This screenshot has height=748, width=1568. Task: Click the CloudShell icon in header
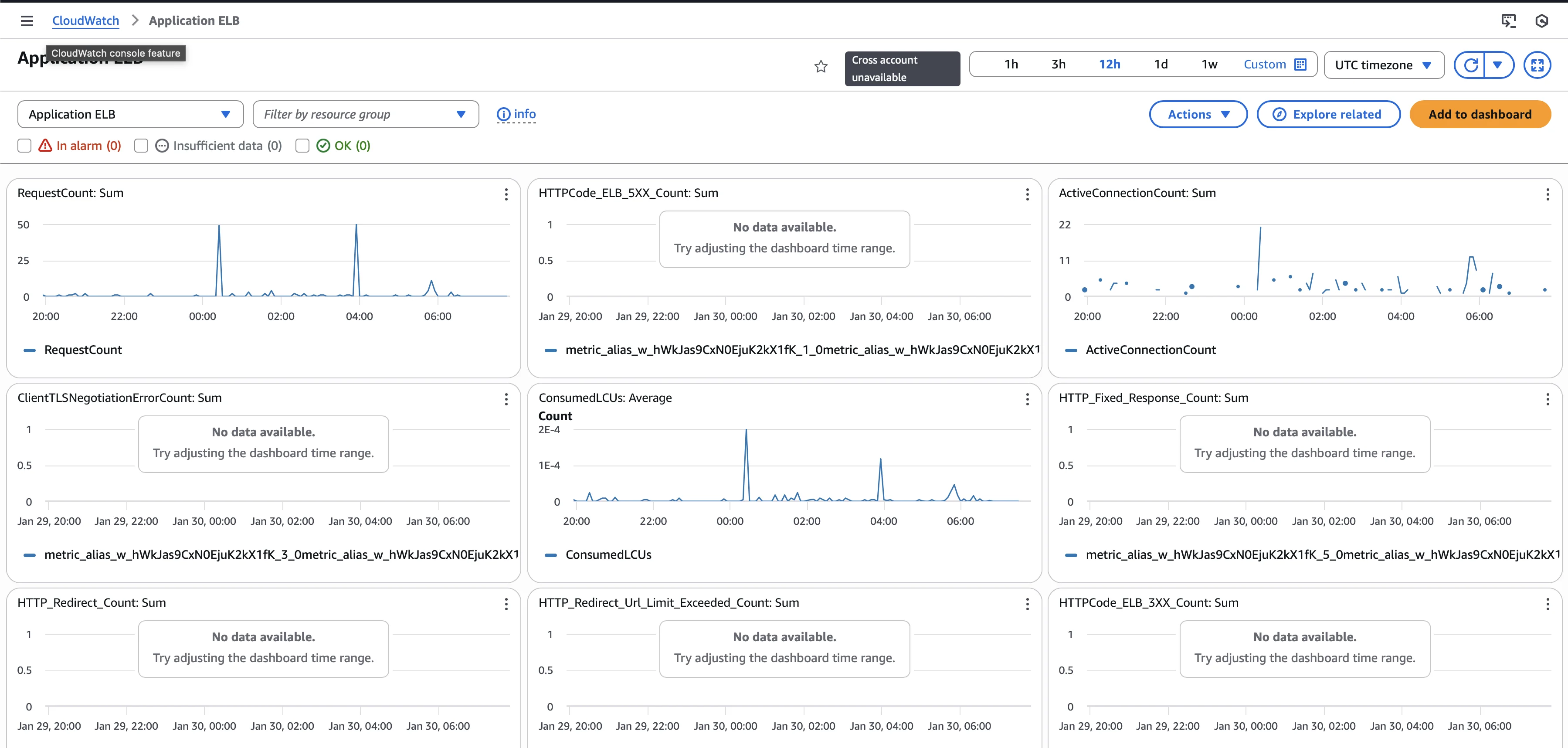click(x=1508, y=20)
